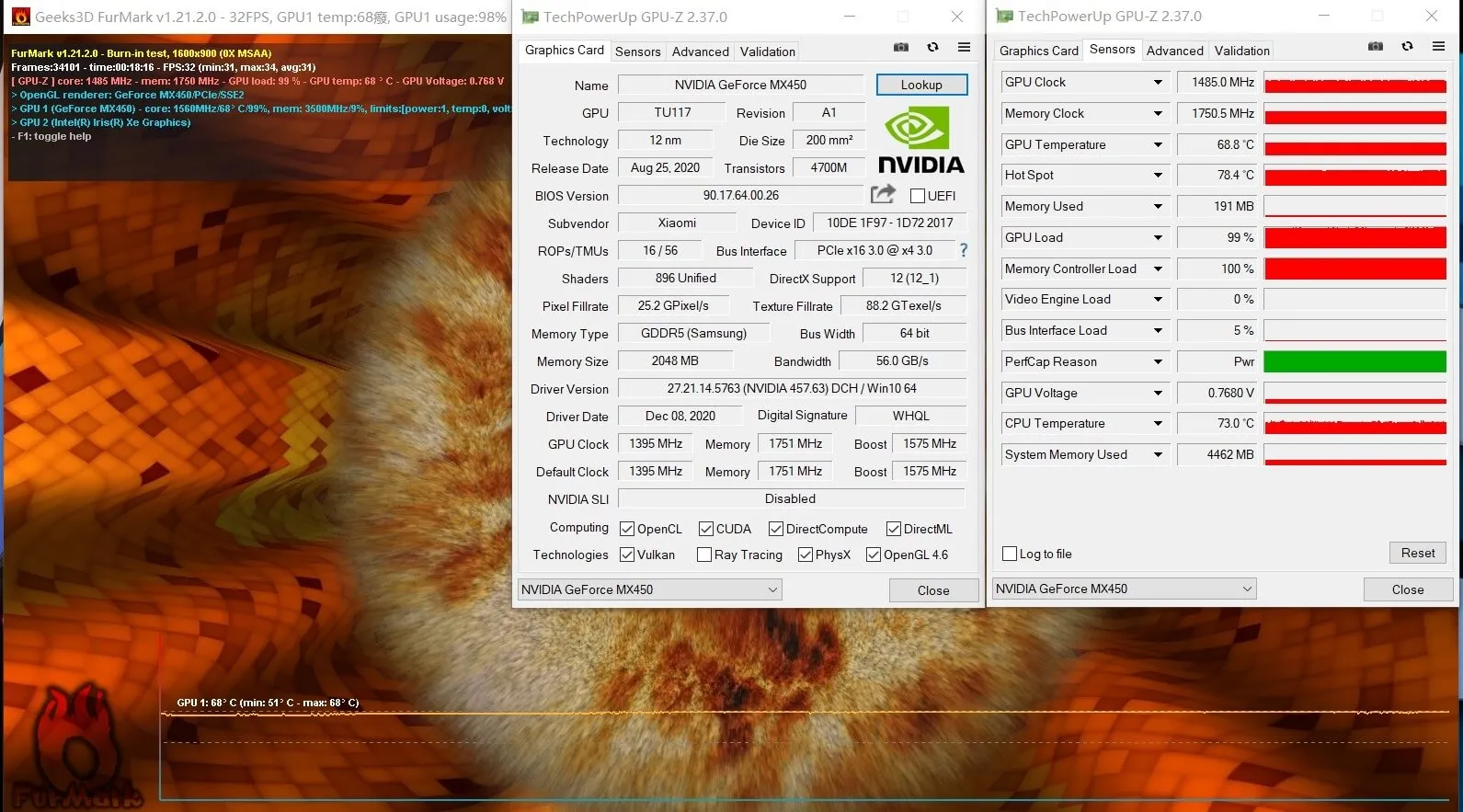Open the Memory Clock sensor dropdown
This screenshot has width=1463, height=812.
click(1158, 113)
